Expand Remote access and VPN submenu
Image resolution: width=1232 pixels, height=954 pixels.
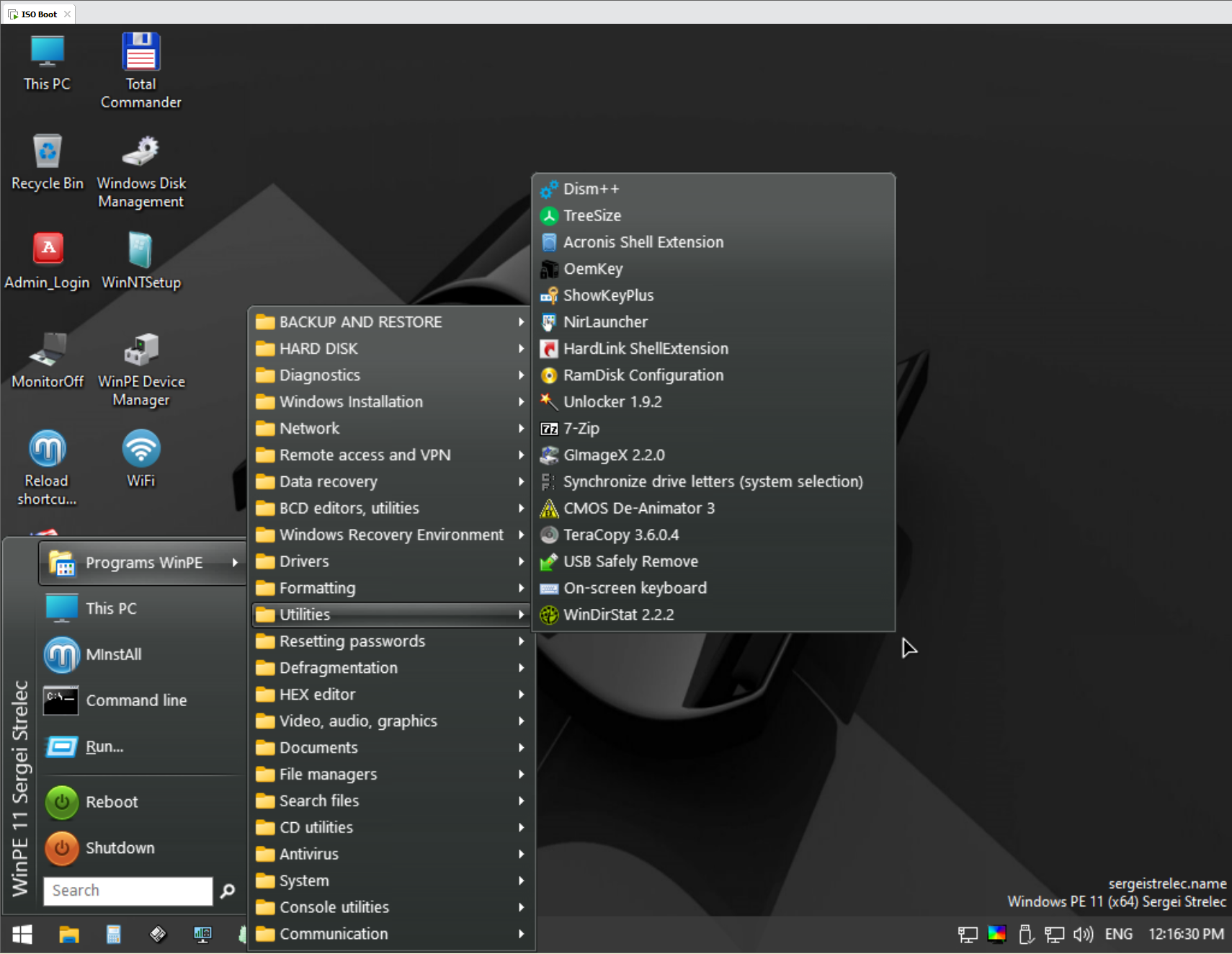[x=391, y=455]
